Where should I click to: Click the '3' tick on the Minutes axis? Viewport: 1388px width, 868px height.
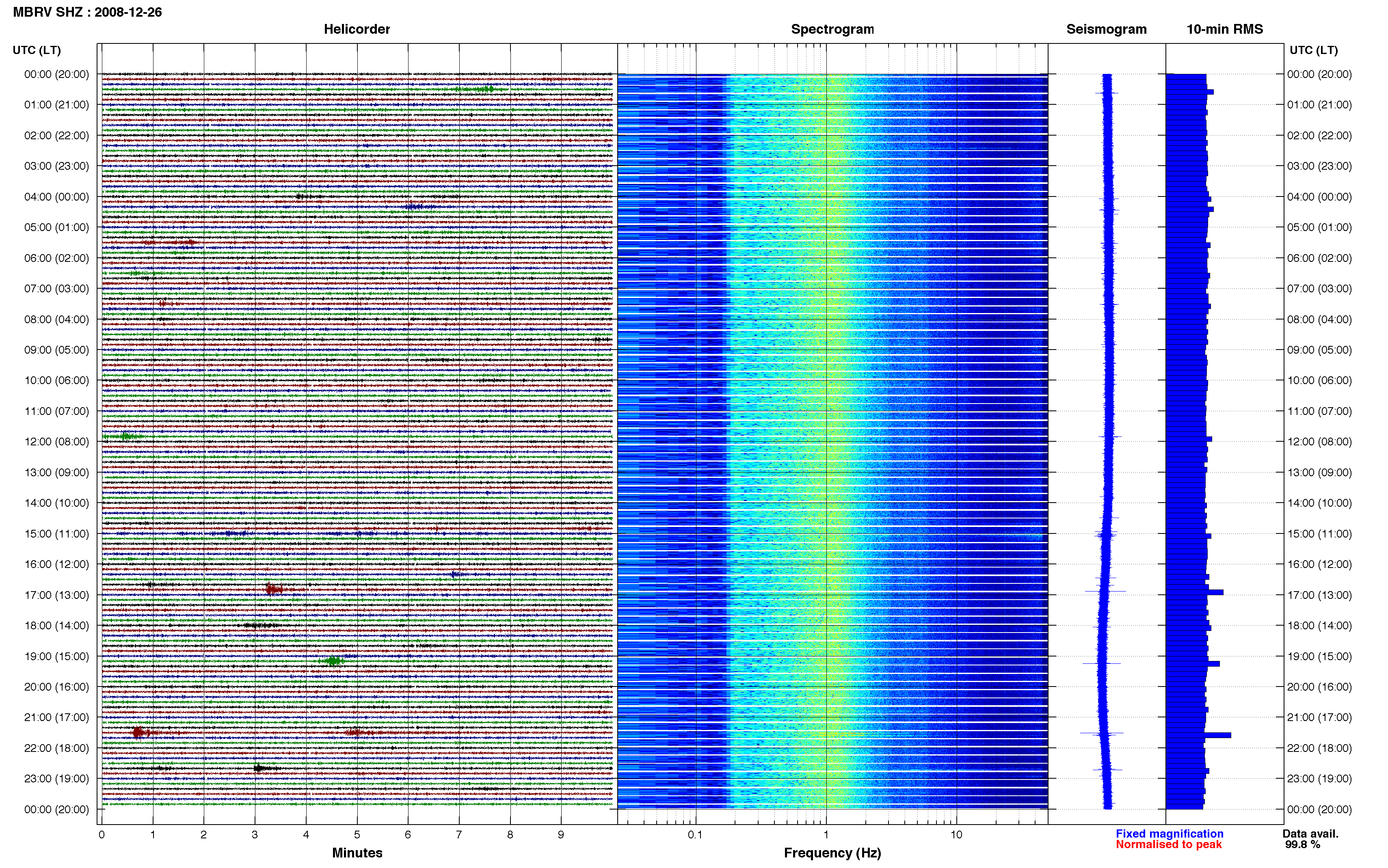(x=255, y=835)
